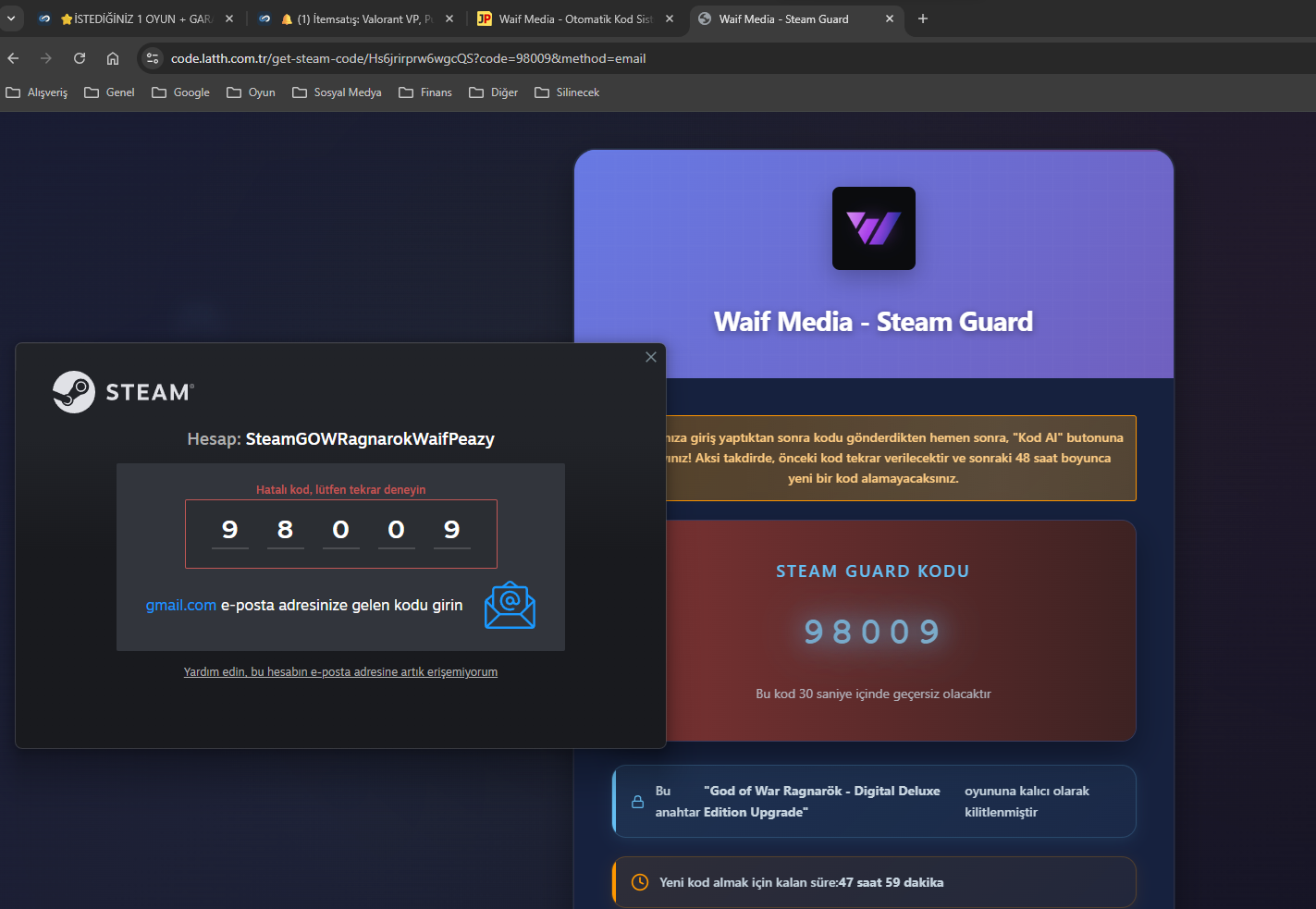The image size is (1316, 909).
Task: View site information icon in address bar
Action: point(153,58)
